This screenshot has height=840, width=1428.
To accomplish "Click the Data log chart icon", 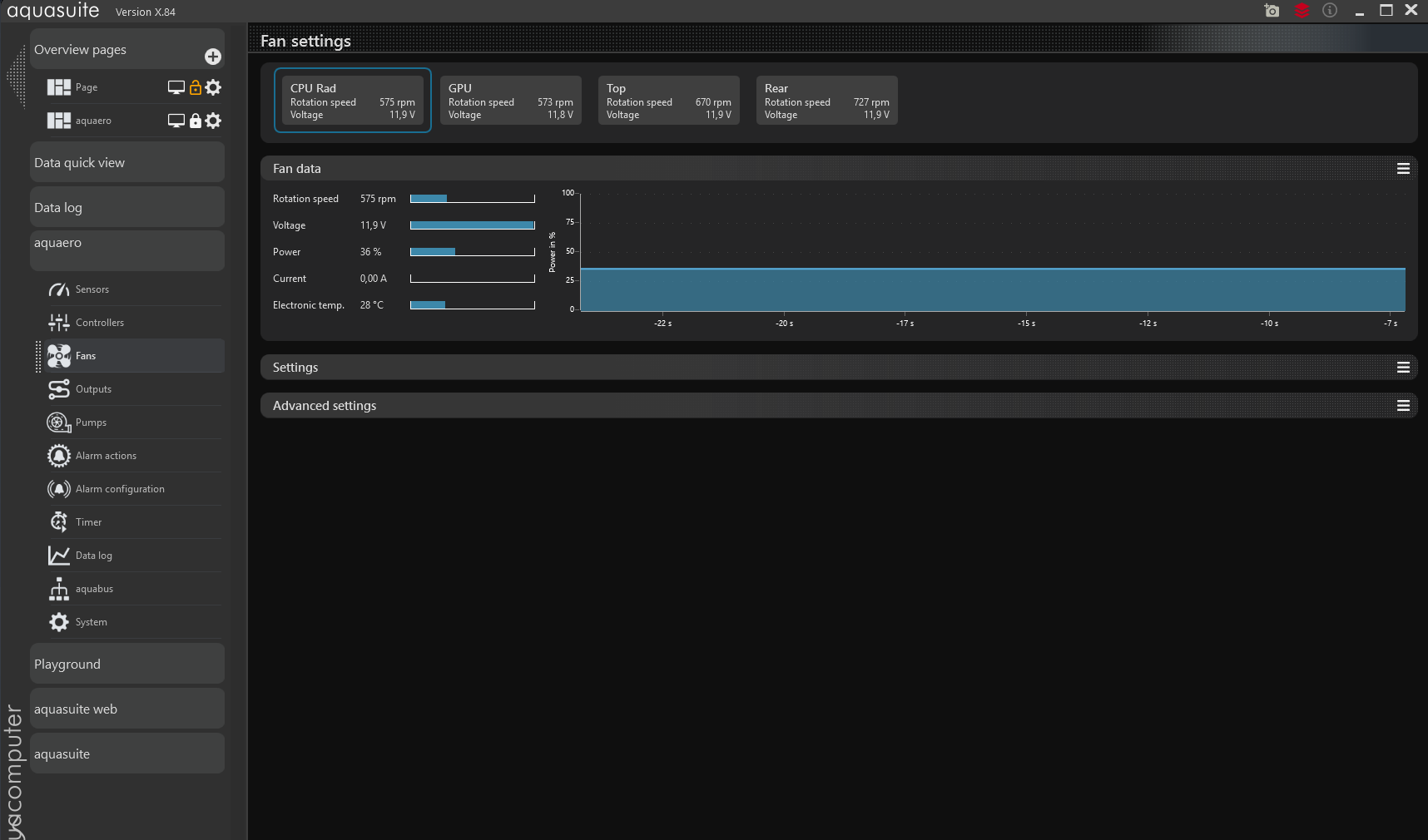I will 59,556.
